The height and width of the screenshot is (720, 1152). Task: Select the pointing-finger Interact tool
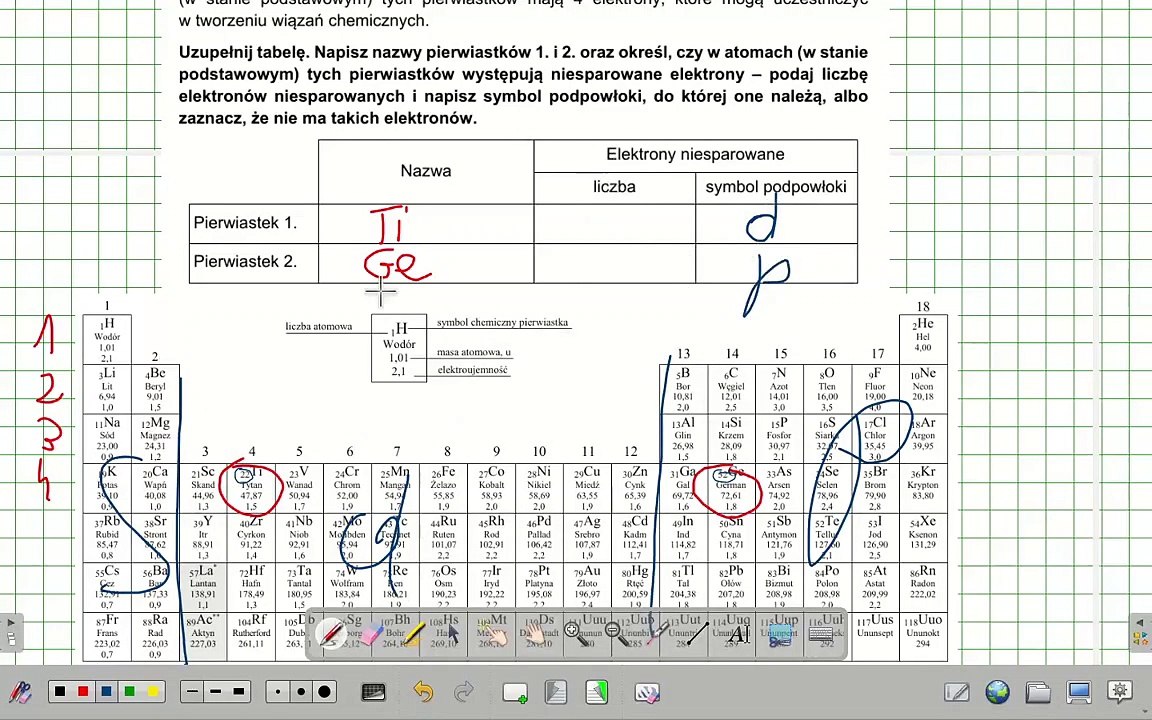point(494,633)
